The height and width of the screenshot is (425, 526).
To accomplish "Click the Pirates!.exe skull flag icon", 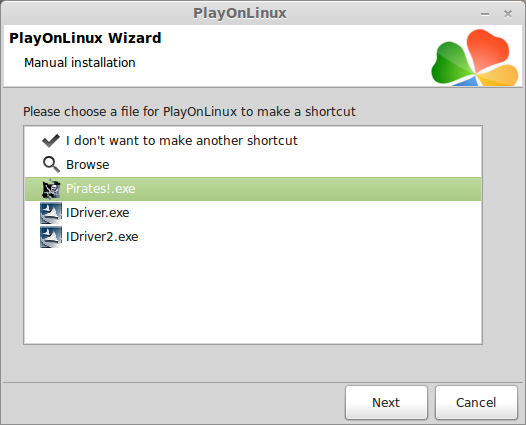I will tap(51, 189).
